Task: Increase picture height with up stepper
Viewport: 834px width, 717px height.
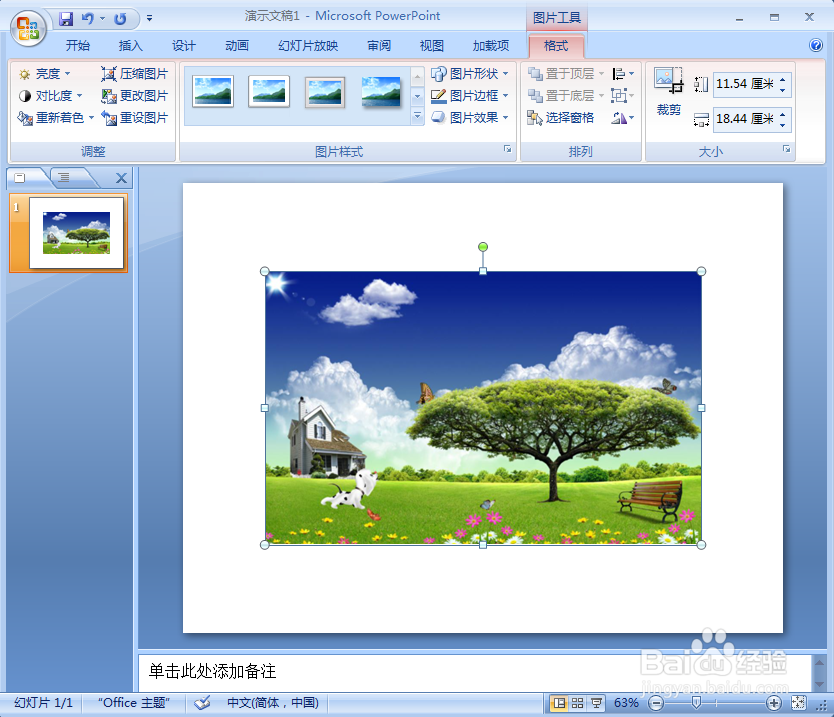Action: [783, 79]
